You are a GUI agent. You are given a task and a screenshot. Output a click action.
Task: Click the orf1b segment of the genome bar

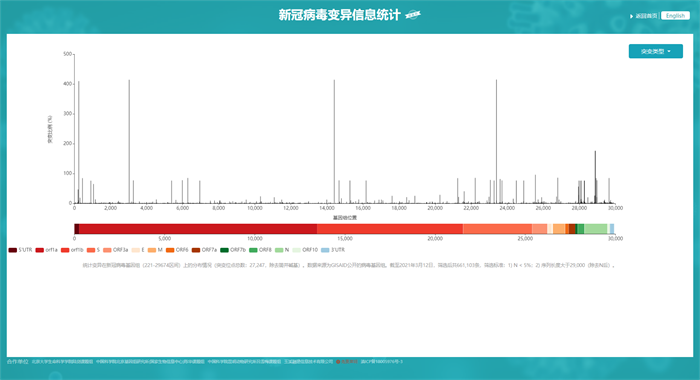(x=390, y=229)
